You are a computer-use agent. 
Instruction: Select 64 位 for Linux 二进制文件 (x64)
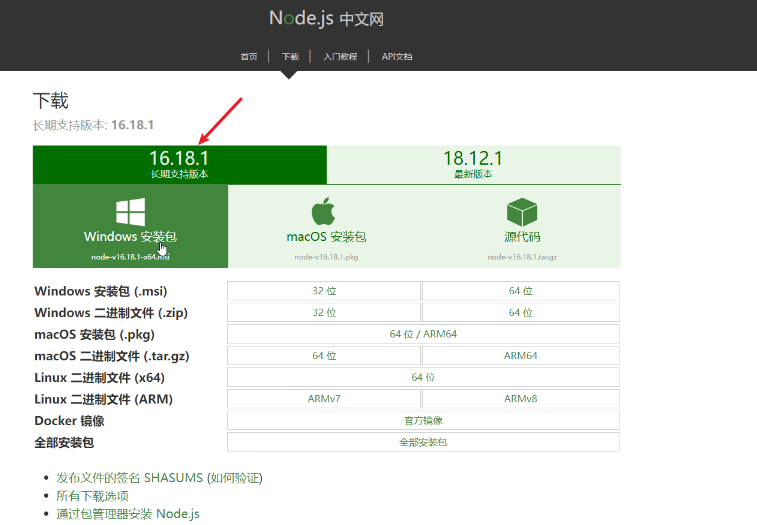click(423, 377)
